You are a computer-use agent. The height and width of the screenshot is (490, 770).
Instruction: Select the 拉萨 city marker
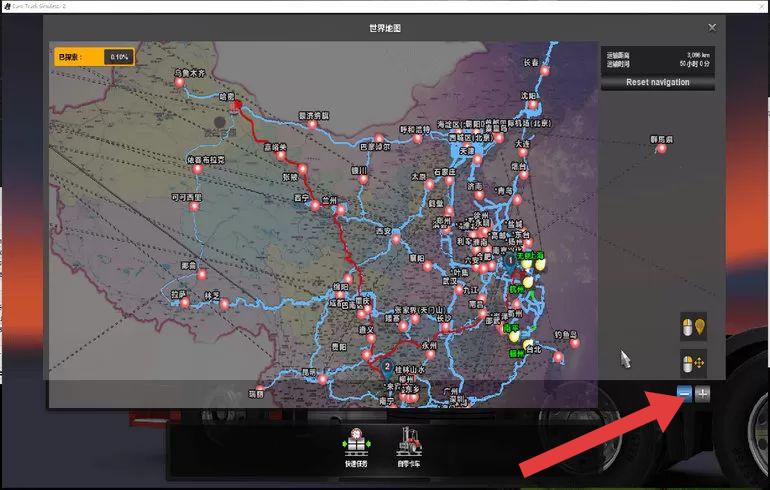point(185,302)
